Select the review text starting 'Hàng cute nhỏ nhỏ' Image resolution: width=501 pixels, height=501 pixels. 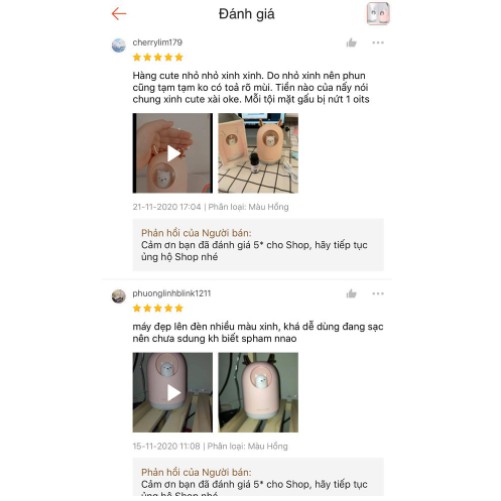[x=251, y=87]
